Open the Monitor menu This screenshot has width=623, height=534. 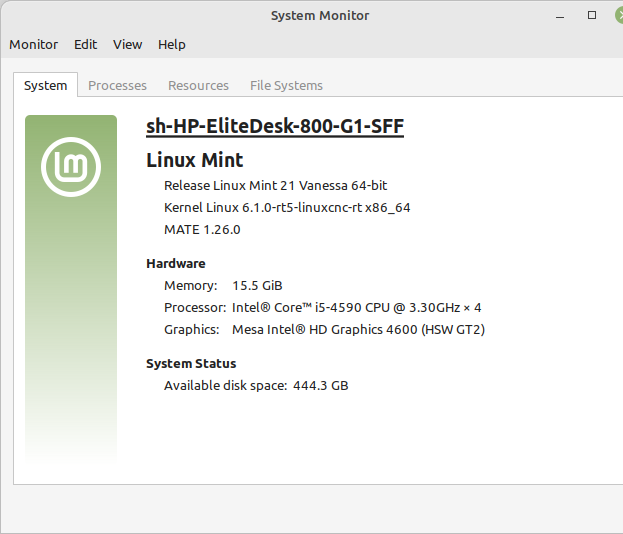[33, 44]
